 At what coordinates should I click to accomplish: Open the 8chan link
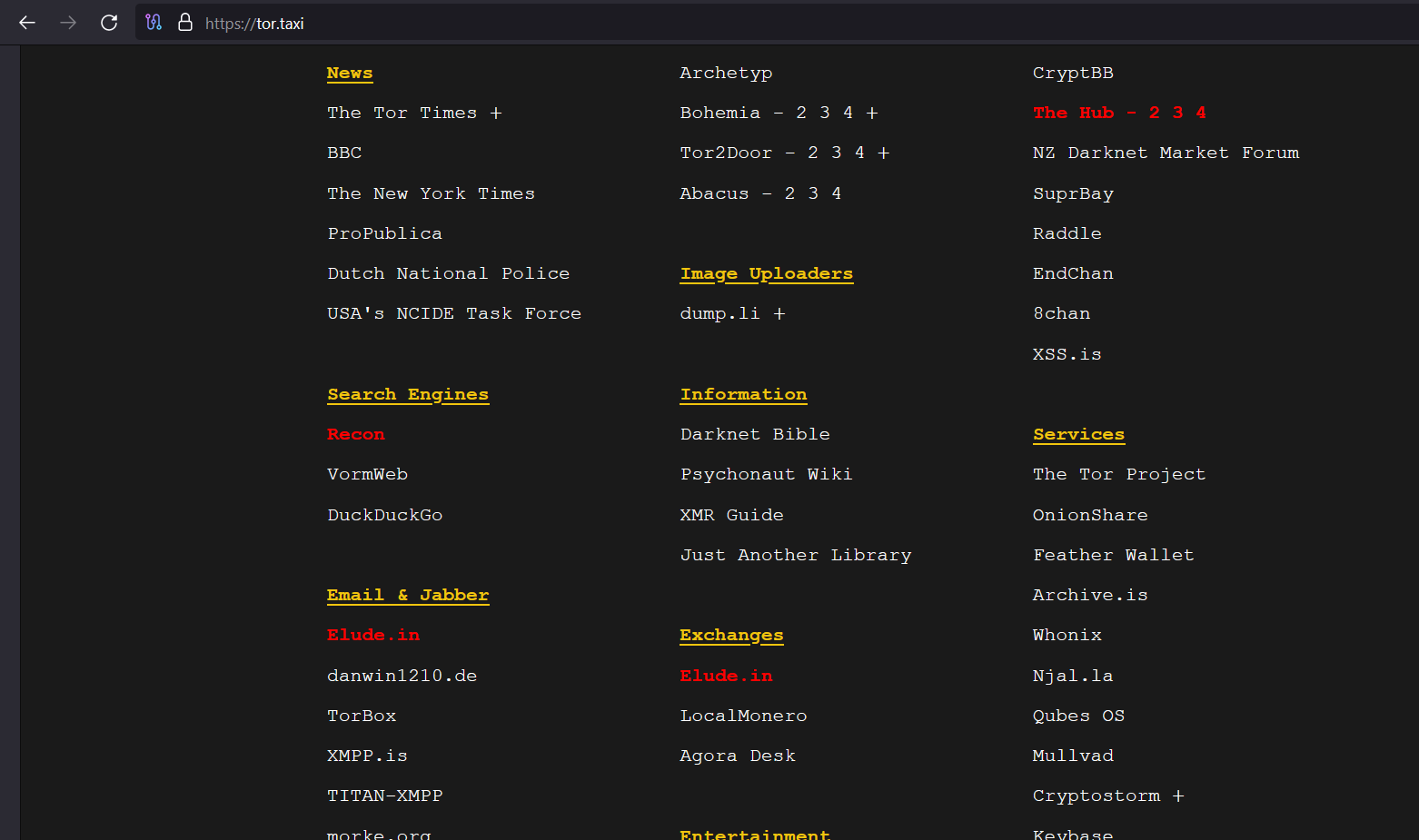point(1061,313)
